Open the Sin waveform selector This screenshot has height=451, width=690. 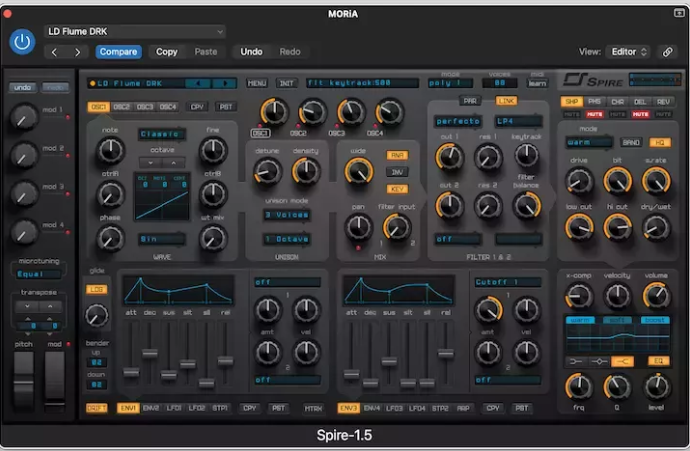click(161, 239)
